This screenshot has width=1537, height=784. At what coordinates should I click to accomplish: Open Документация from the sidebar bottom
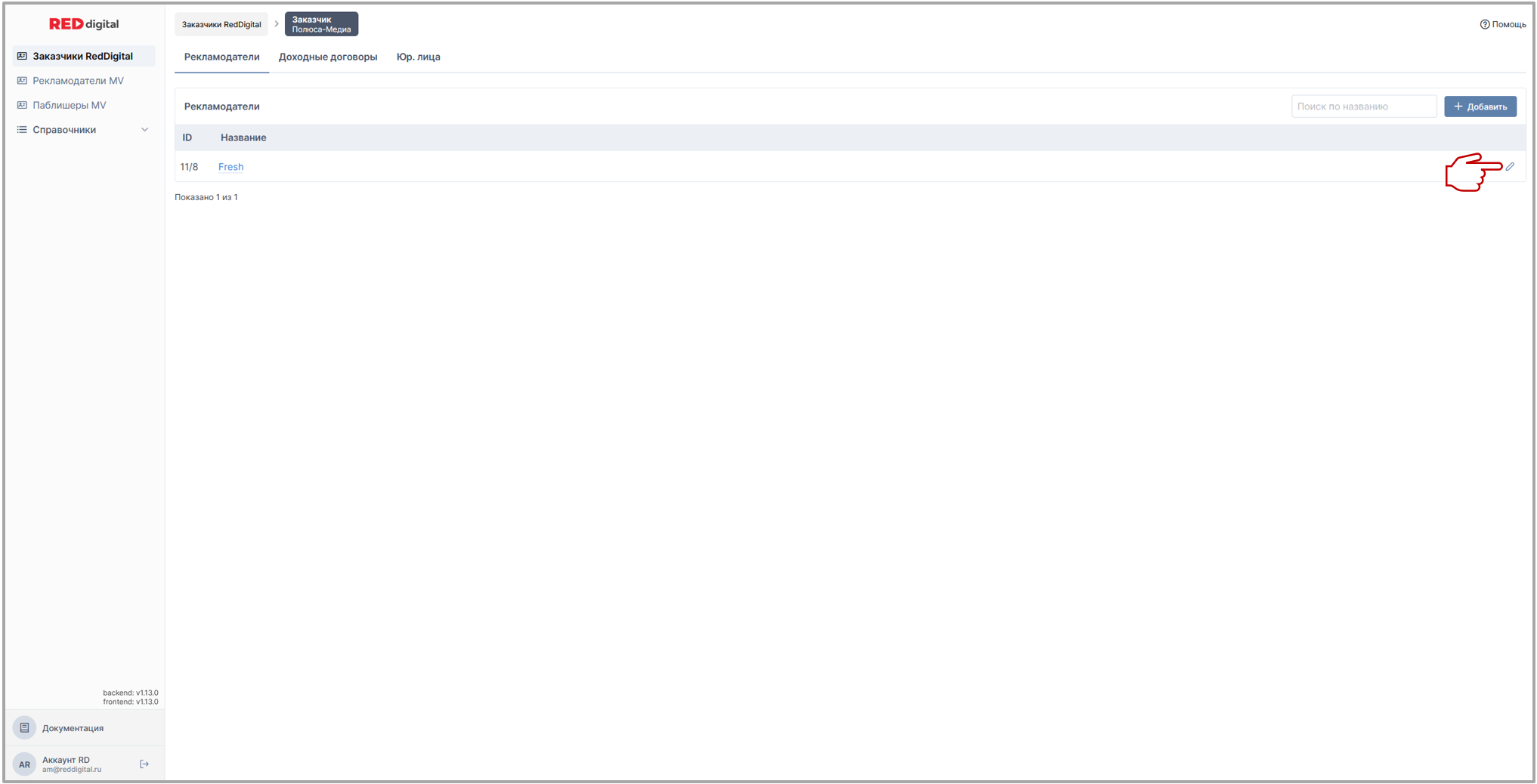(73, 728)
